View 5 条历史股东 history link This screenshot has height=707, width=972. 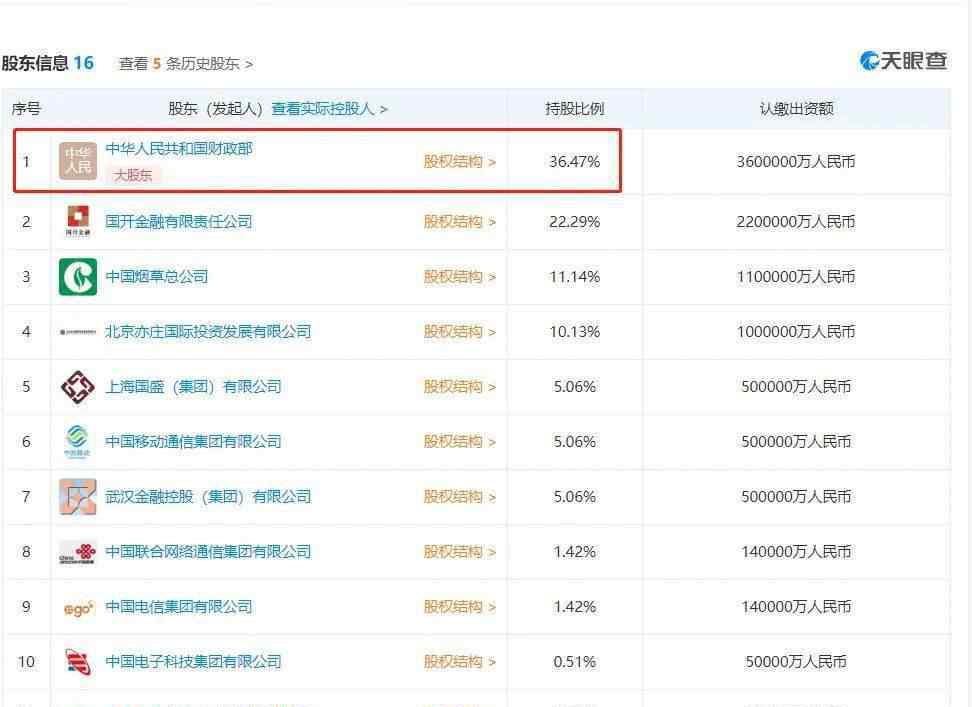pyautogui.click(x=186, y=64)
